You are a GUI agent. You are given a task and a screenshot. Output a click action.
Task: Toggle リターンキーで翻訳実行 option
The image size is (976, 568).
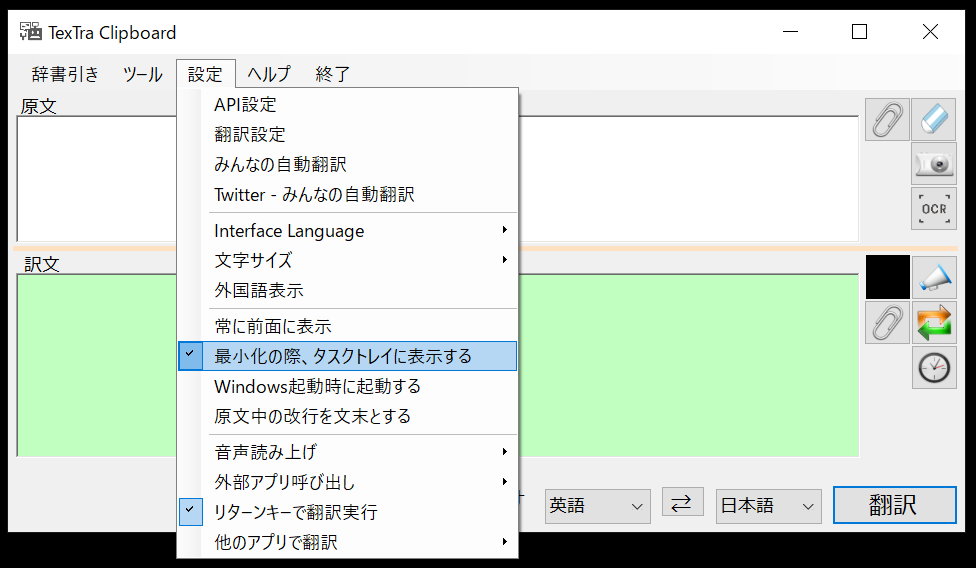[x=347, y=512]
